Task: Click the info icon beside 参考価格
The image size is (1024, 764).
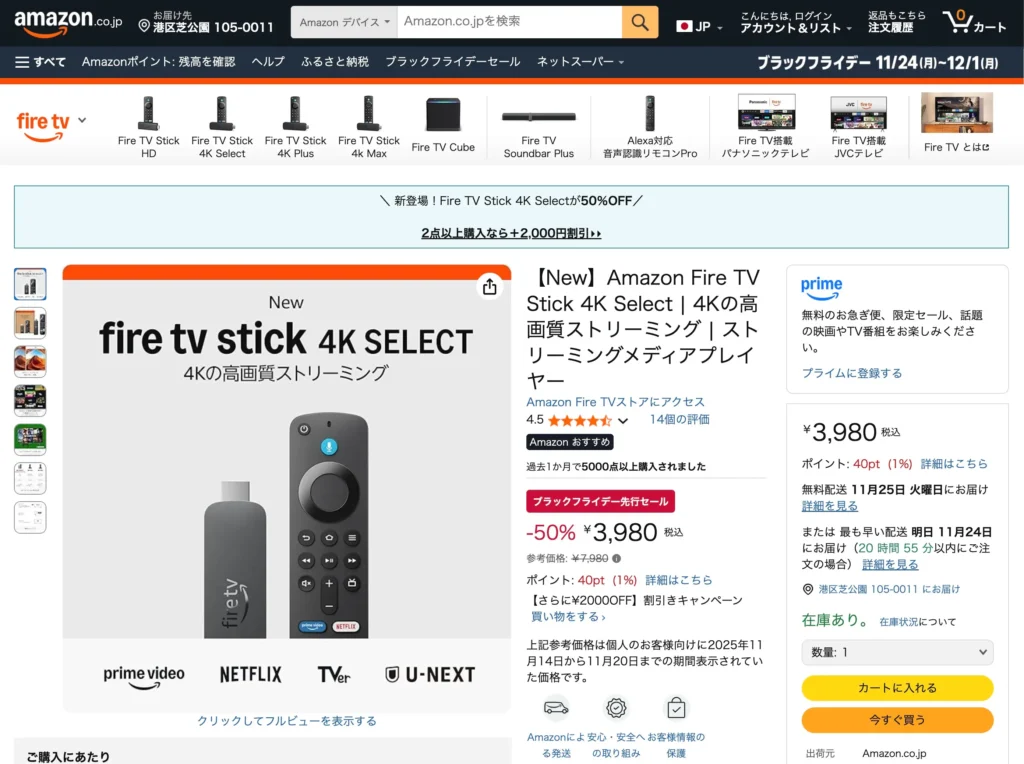Action: tap(616, 558)
